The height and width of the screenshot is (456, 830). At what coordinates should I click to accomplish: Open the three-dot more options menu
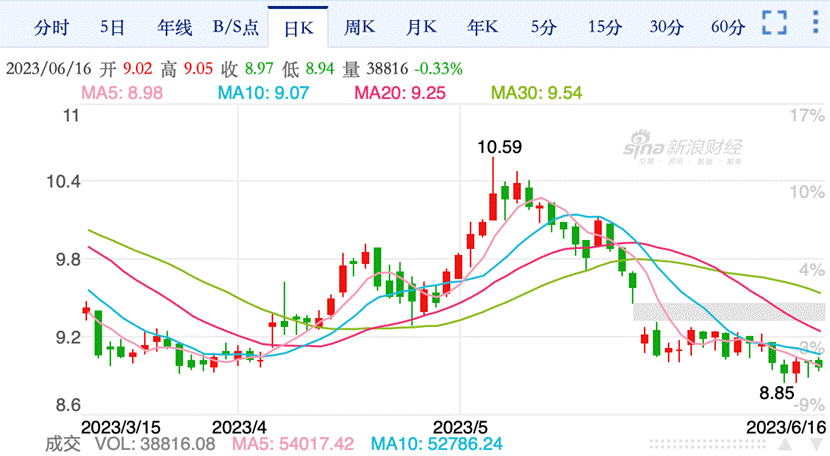tap(816, 23)
